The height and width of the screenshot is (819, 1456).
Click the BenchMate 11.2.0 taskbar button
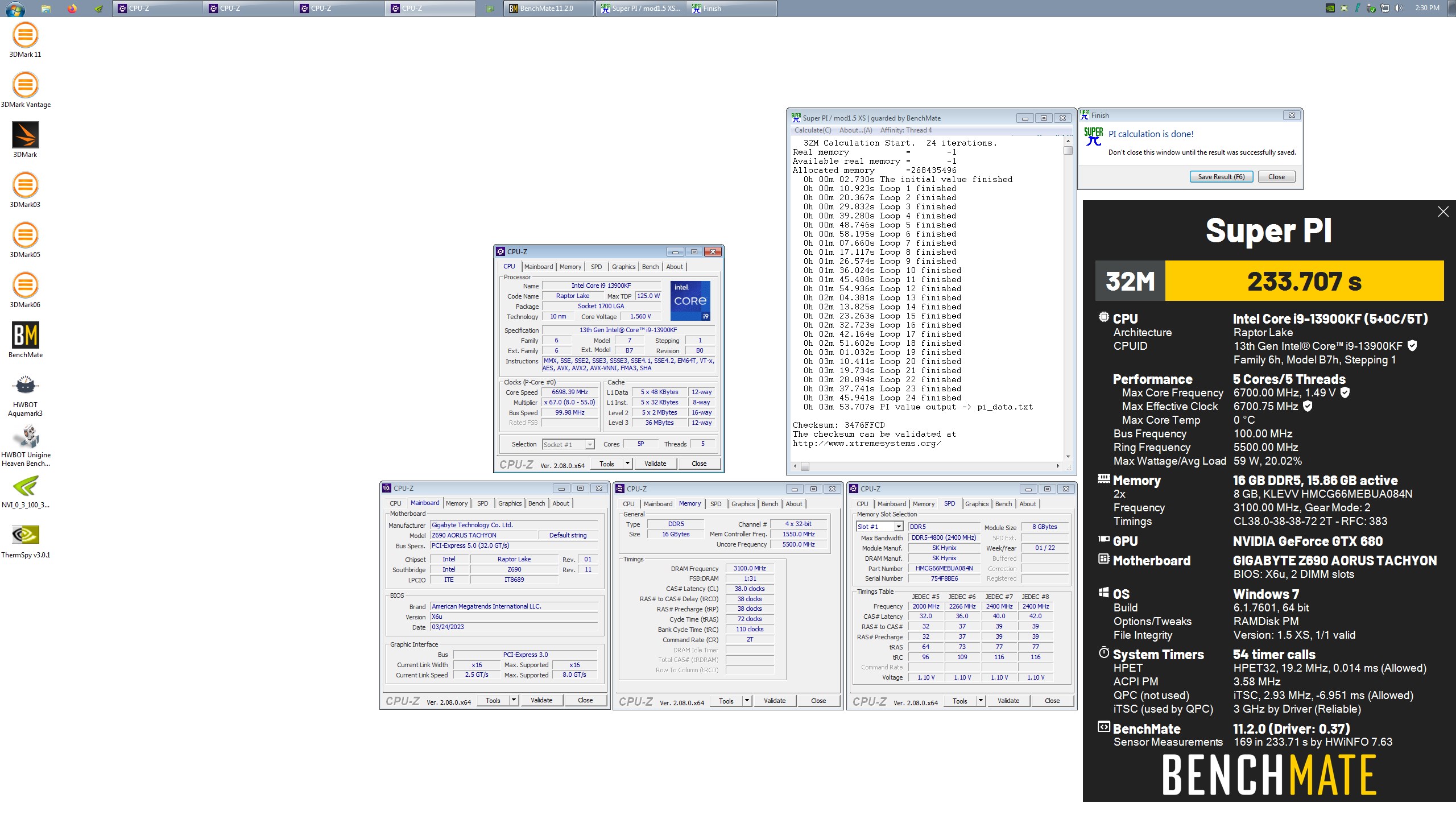coord(548,9)
